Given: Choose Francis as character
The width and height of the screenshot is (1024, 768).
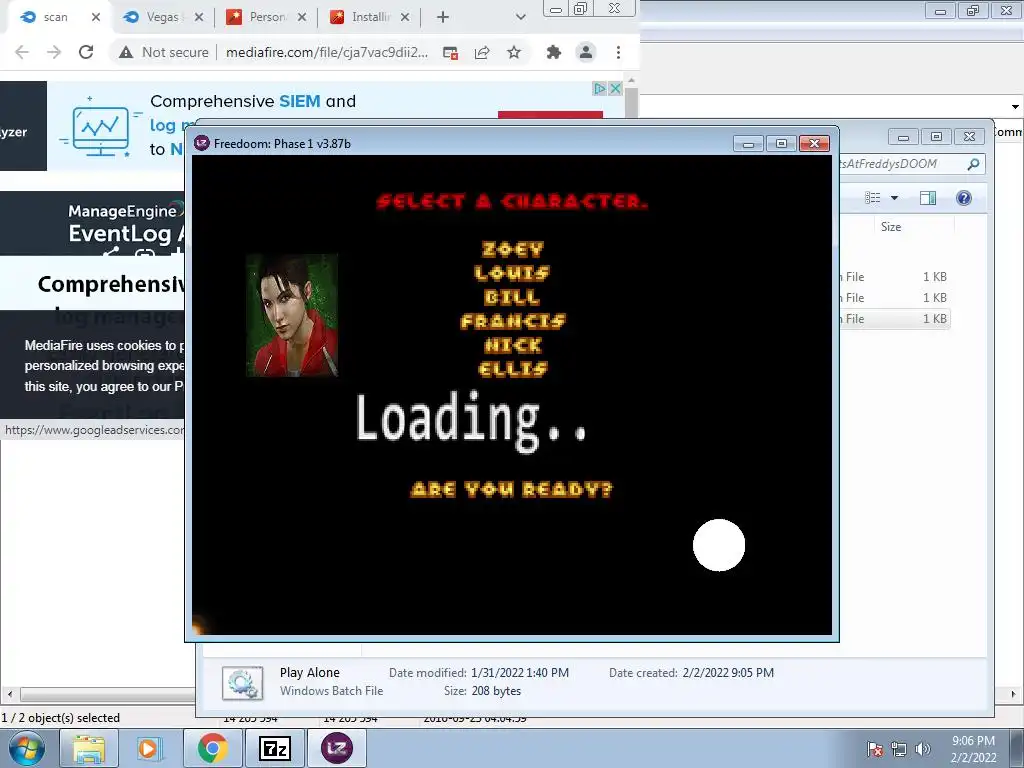Looking at the screenshot, I should 513,321.
